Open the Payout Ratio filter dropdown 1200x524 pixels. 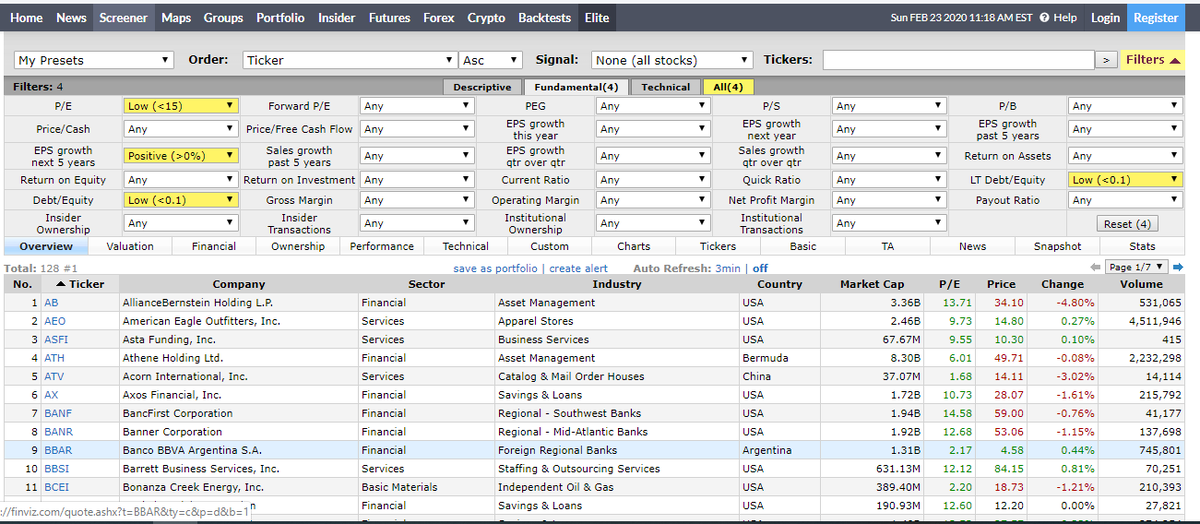1125,200
